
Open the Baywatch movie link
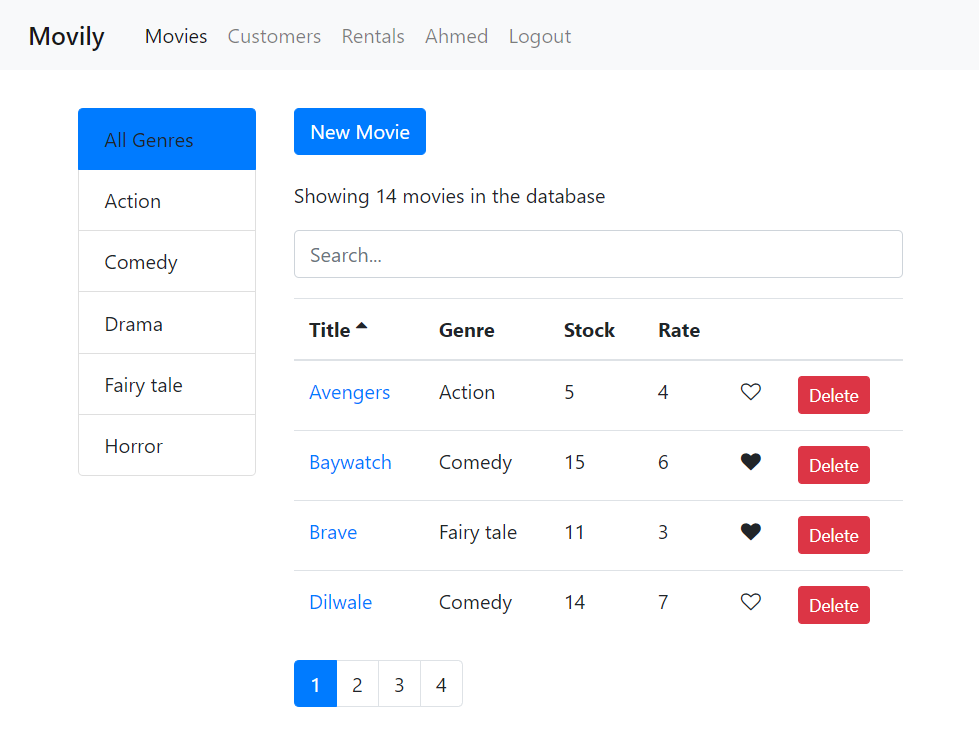tap(350, 462)
